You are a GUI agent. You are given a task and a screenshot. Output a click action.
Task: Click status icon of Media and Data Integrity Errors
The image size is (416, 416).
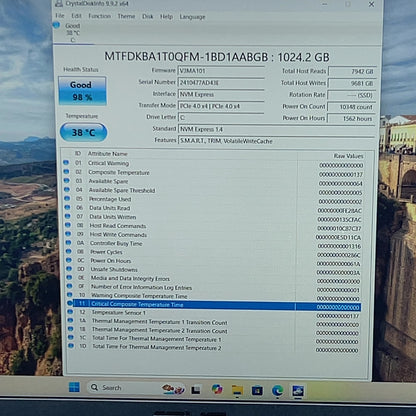69,277
